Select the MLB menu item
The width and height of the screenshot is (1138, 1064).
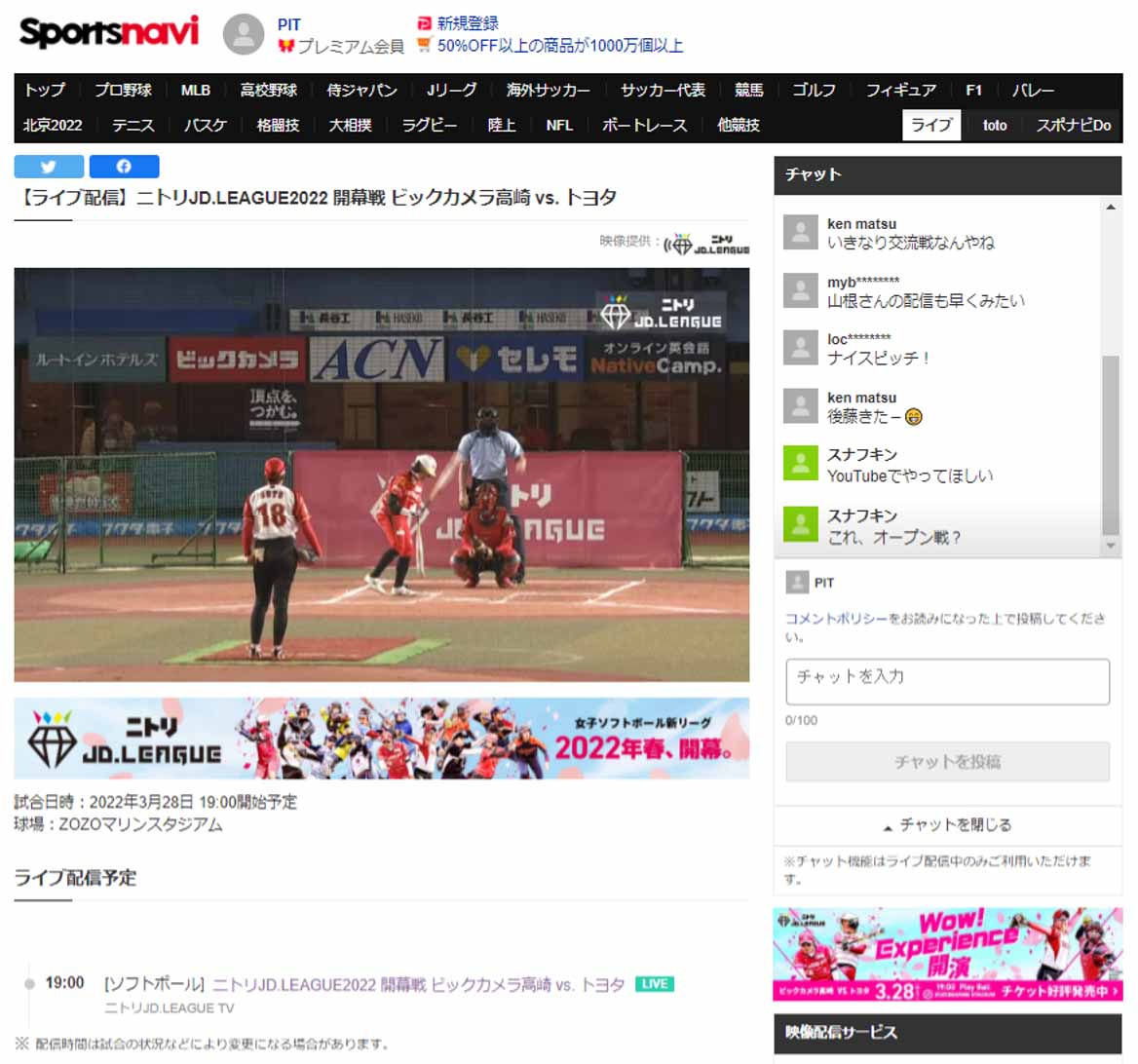coord(195,90)
